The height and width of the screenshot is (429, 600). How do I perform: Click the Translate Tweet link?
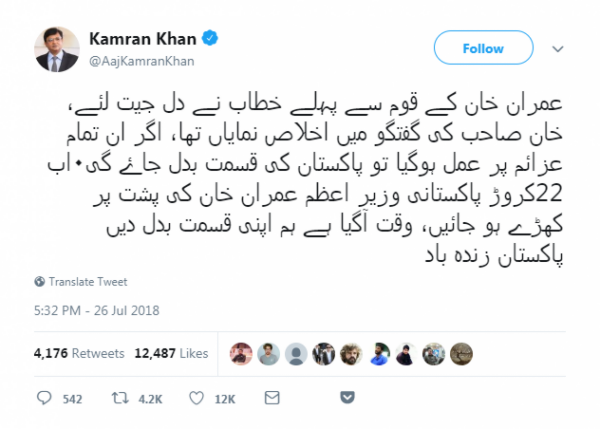88,282
